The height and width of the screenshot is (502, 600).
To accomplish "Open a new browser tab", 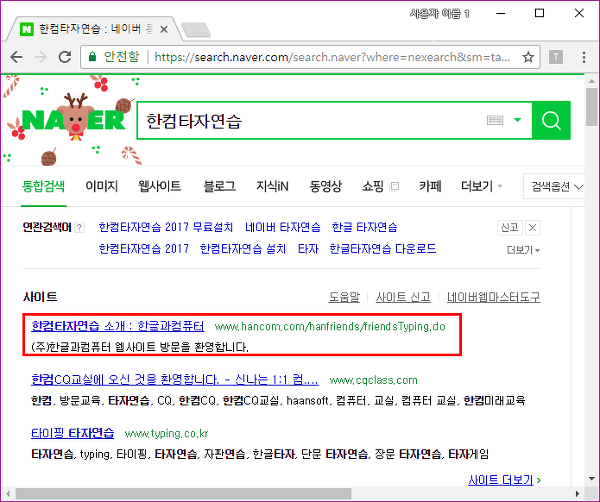I will [x=196, y=30].
